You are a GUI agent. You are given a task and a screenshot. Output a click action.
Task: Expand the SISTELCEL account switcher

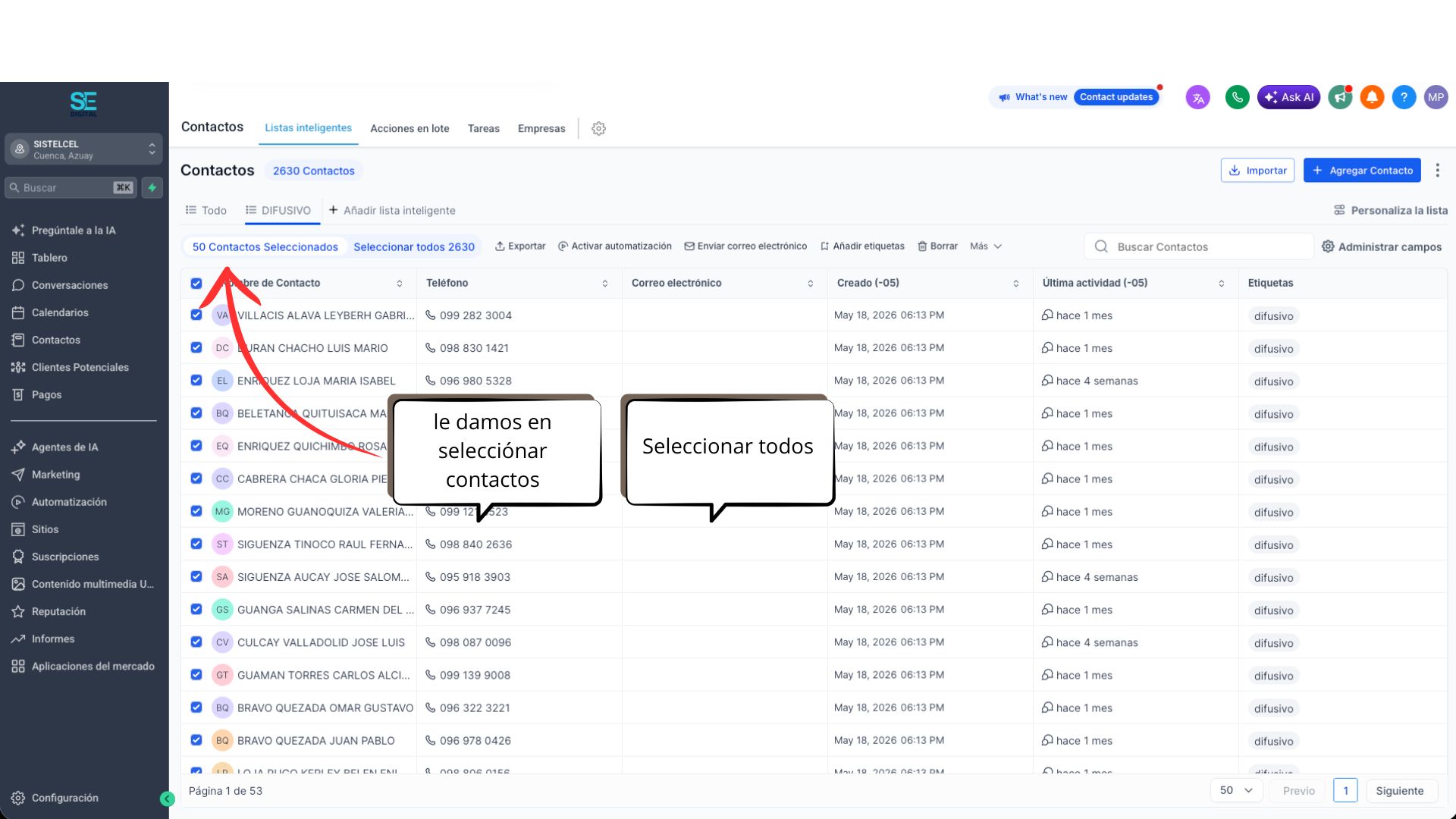(83, 149)
